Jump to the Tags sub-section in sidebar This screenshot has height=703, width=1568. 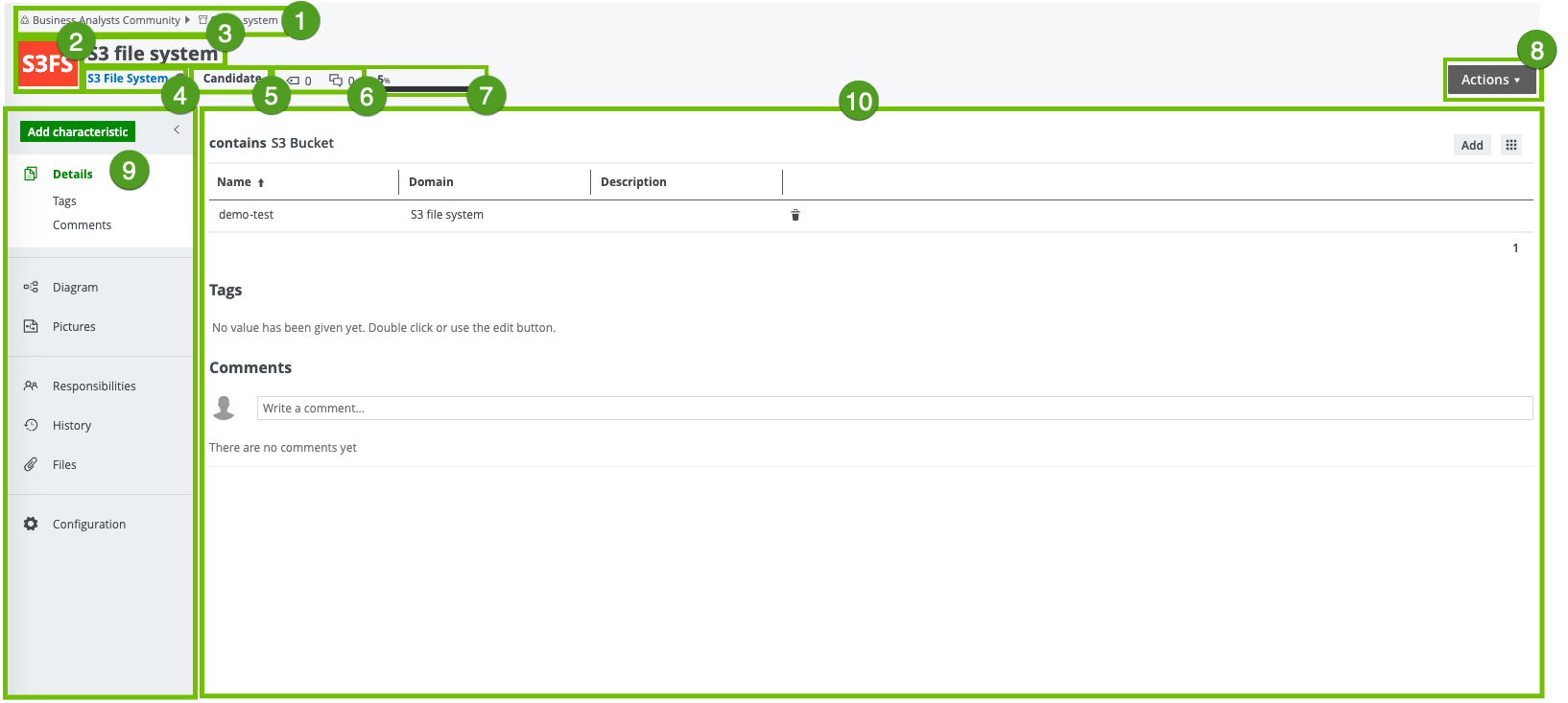[64, 201]
